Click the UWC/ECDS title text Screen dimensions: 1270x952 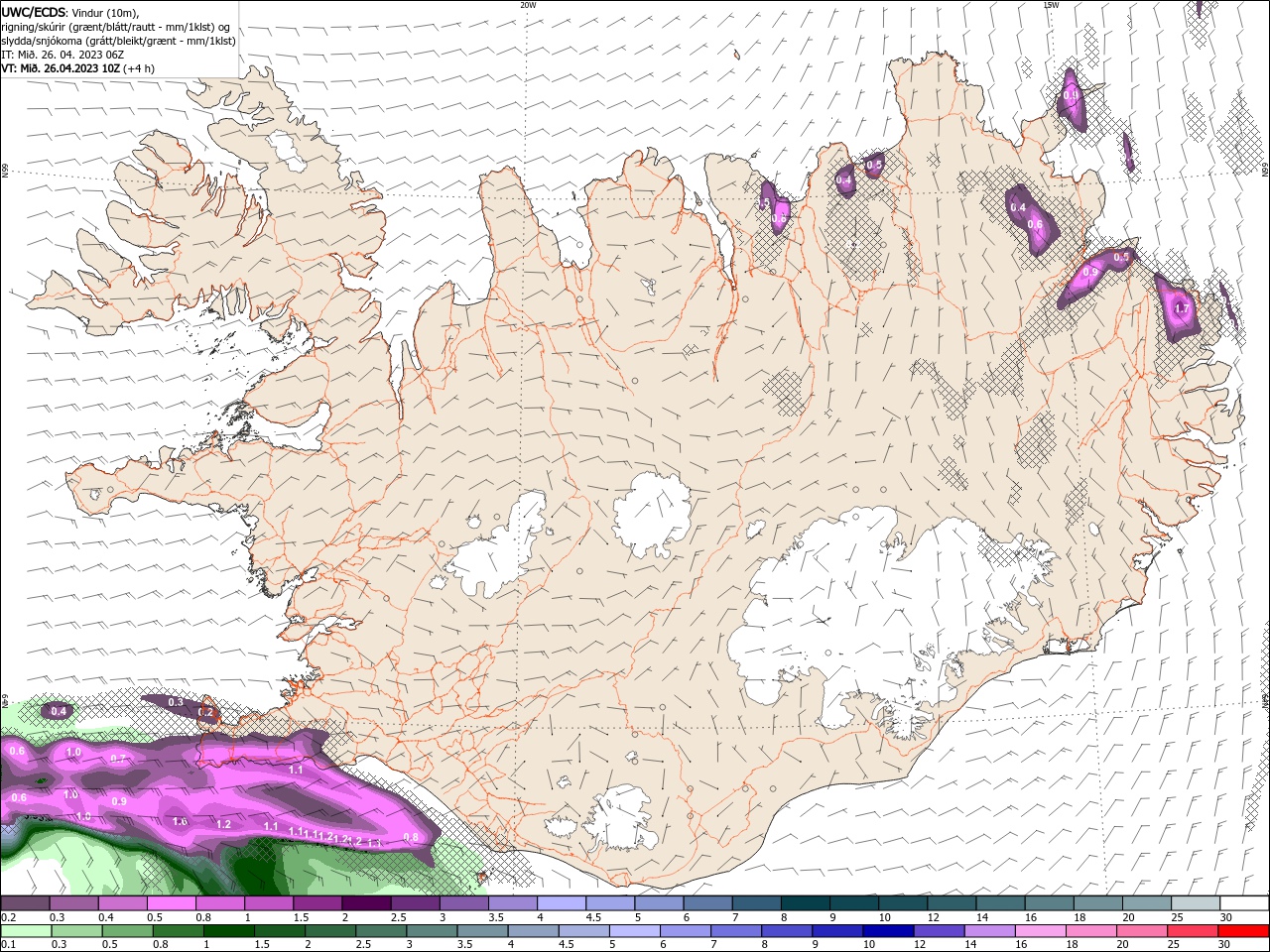pos(35,12)
